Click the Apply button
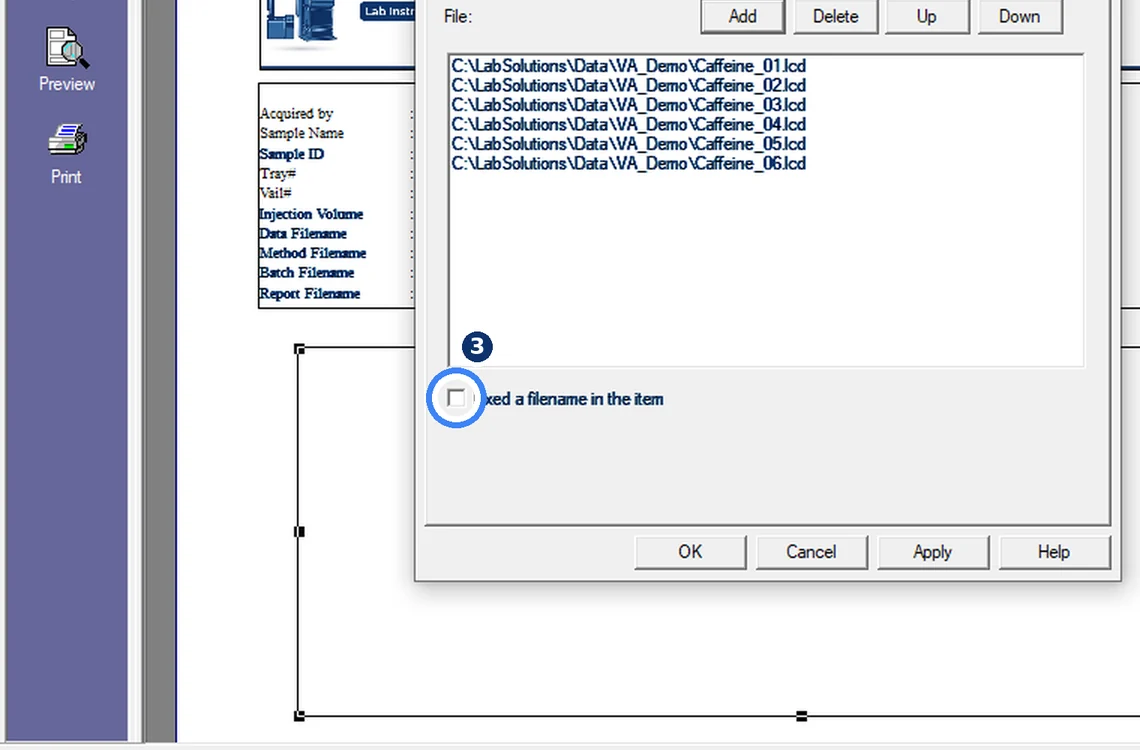The height and width of the screenshot is (750, 1140). 933,552
